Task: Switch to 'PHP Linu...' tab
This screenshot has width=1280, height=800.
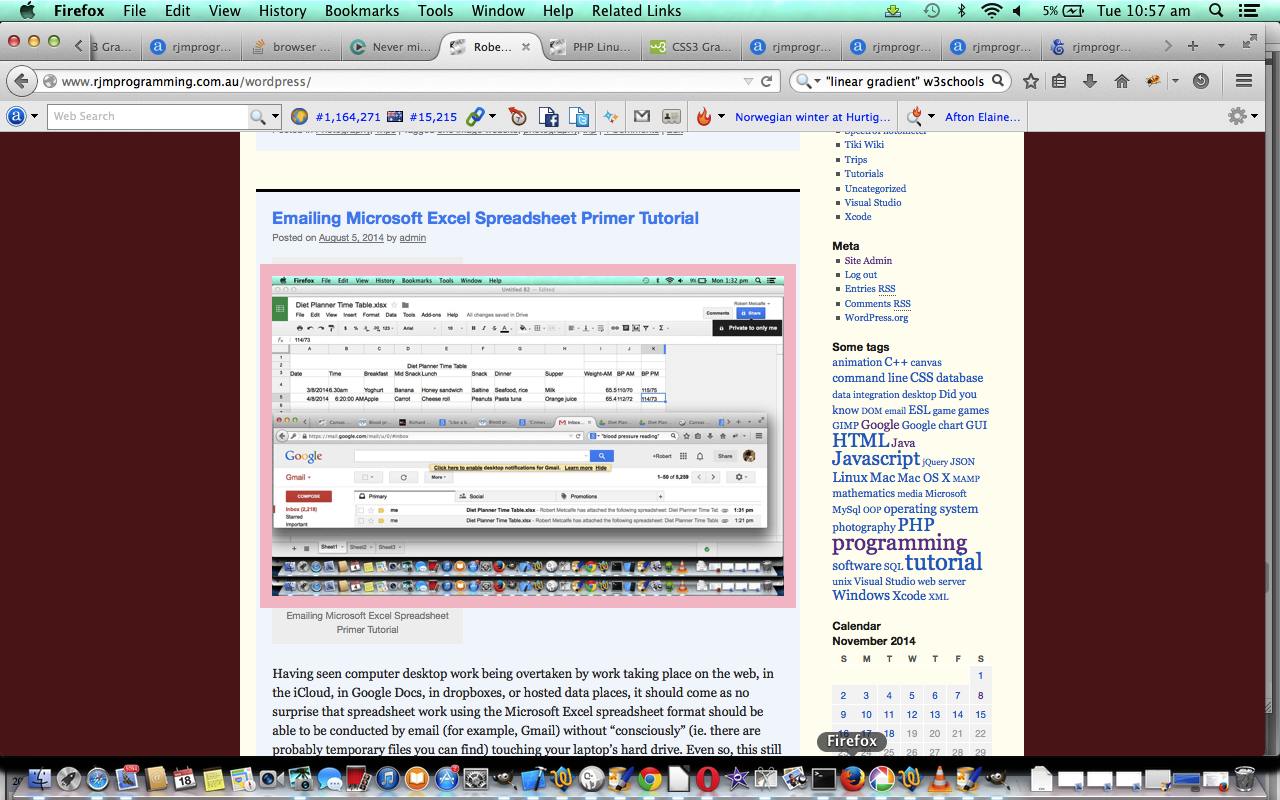Action: tap(591, 47)
